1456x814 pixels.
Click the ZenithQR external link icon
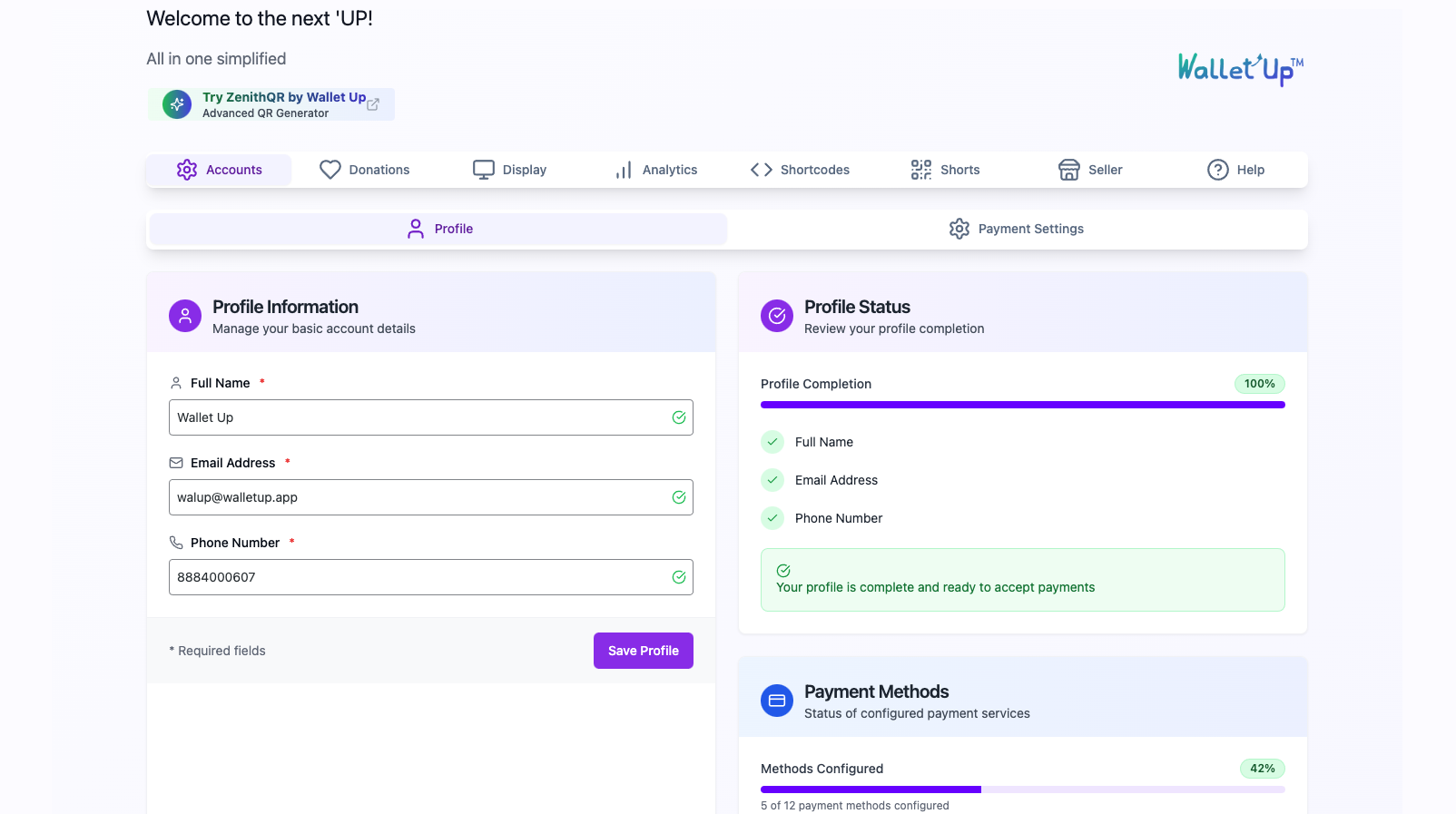pyautogui.click(x=373, y=104)
